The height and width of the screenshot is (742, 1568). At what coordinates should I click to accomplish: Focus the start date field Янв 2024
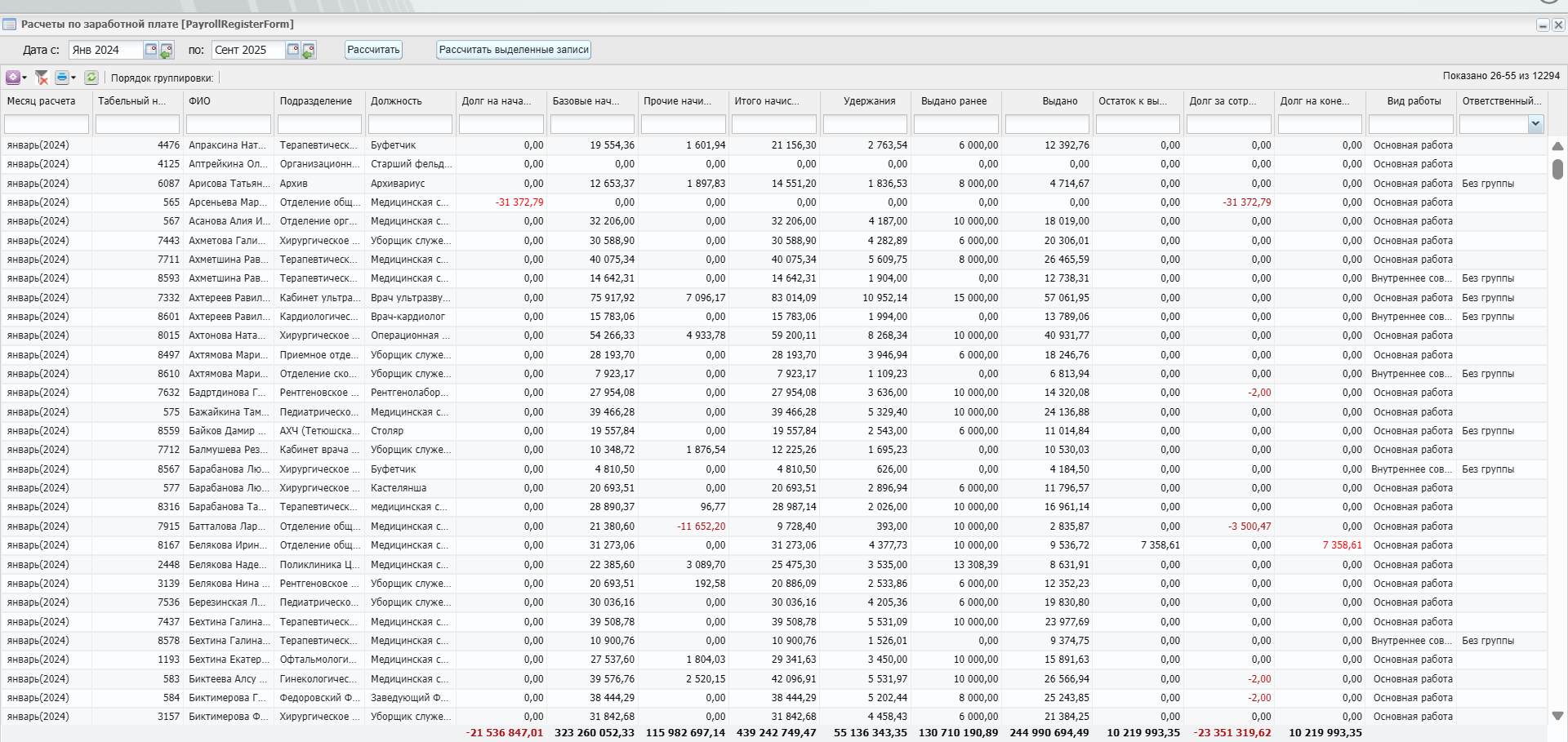click(106, 51)
